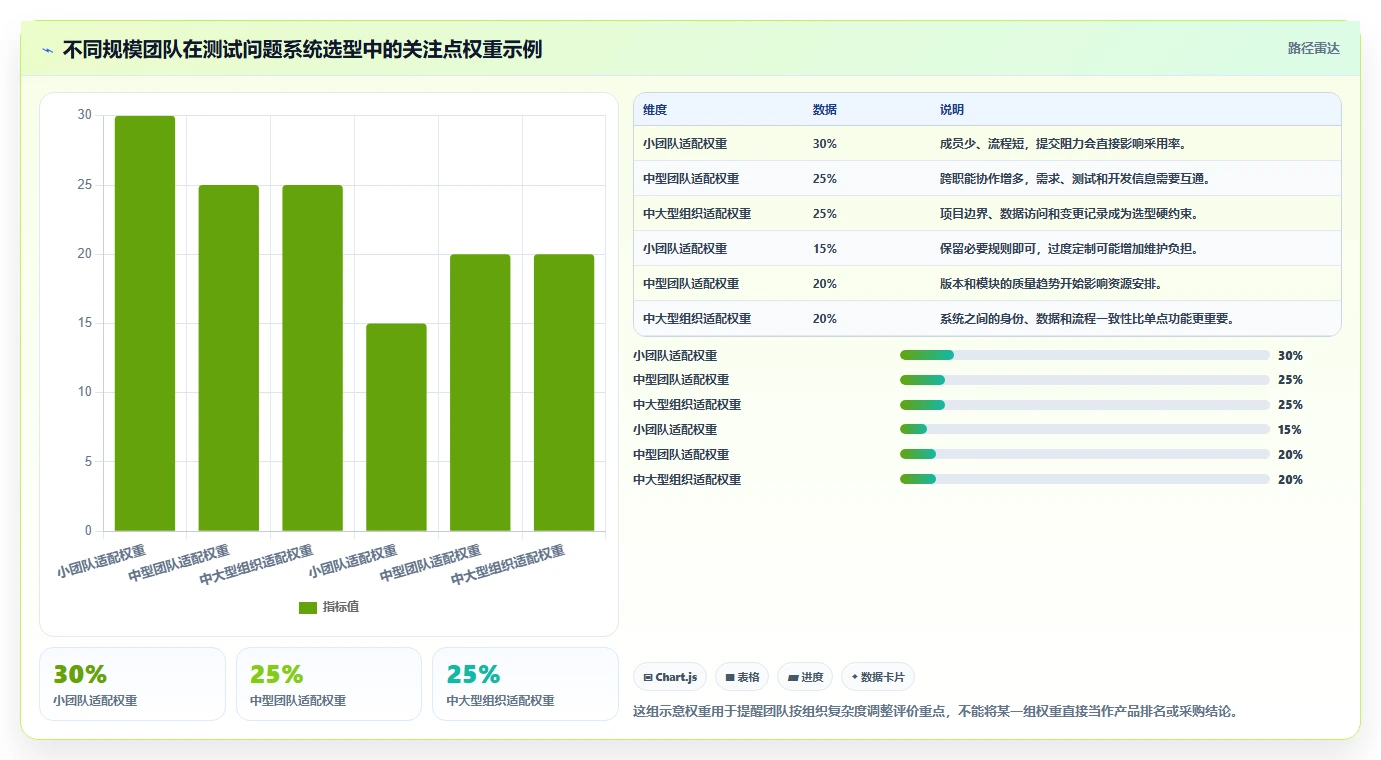Click the 30% value beside the top progress bar
This screenshot has height=760, width=1381.
click(x=1290, y=355)
